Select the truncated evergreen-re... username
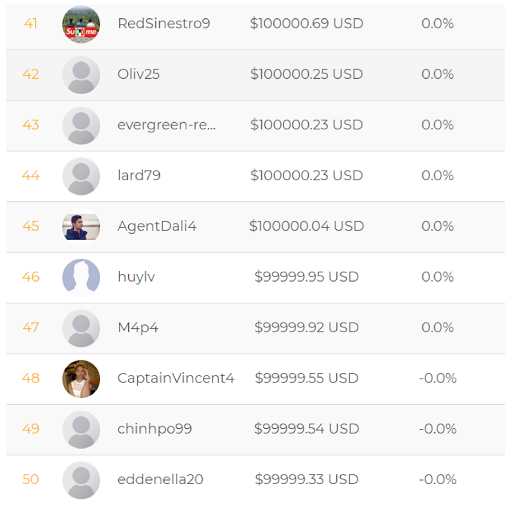 (x=167, y=125)
